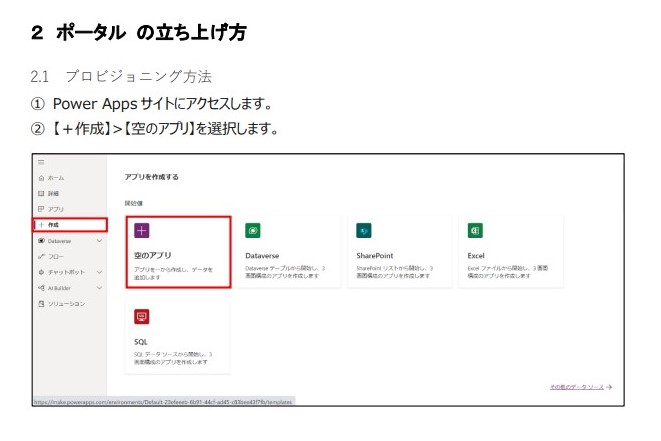
Task: Open ソリューション in the sidebar
Action: click(66, 304)
